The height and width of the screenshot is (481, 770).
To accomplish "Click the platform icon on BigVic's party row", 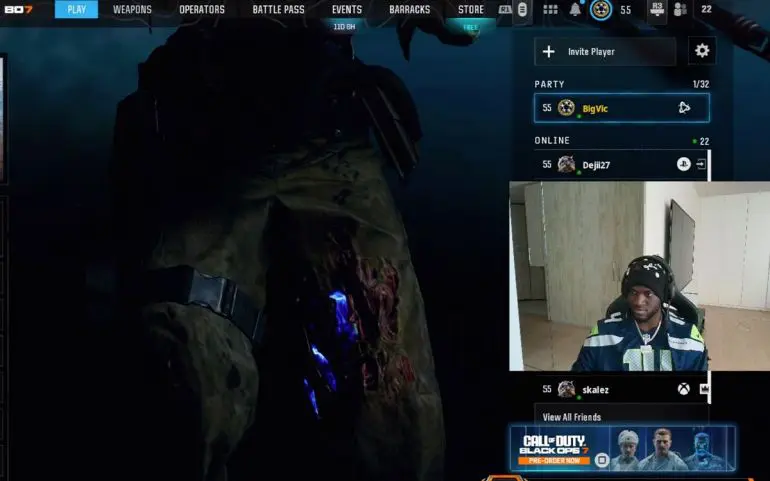I will click(684, 108).
